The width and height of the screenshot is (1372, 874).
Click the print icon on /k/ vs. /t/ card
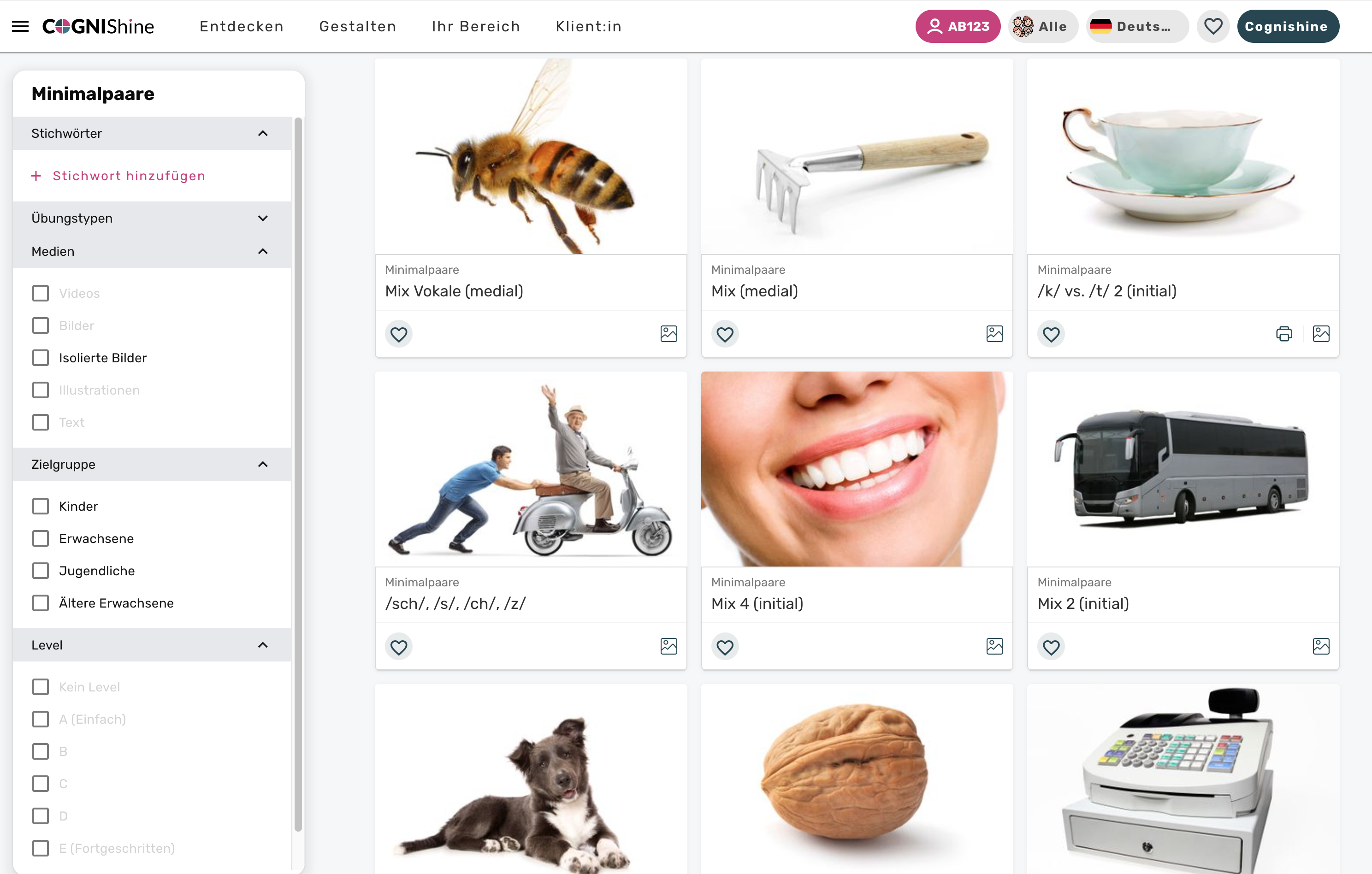click(x=1283, y=334)
